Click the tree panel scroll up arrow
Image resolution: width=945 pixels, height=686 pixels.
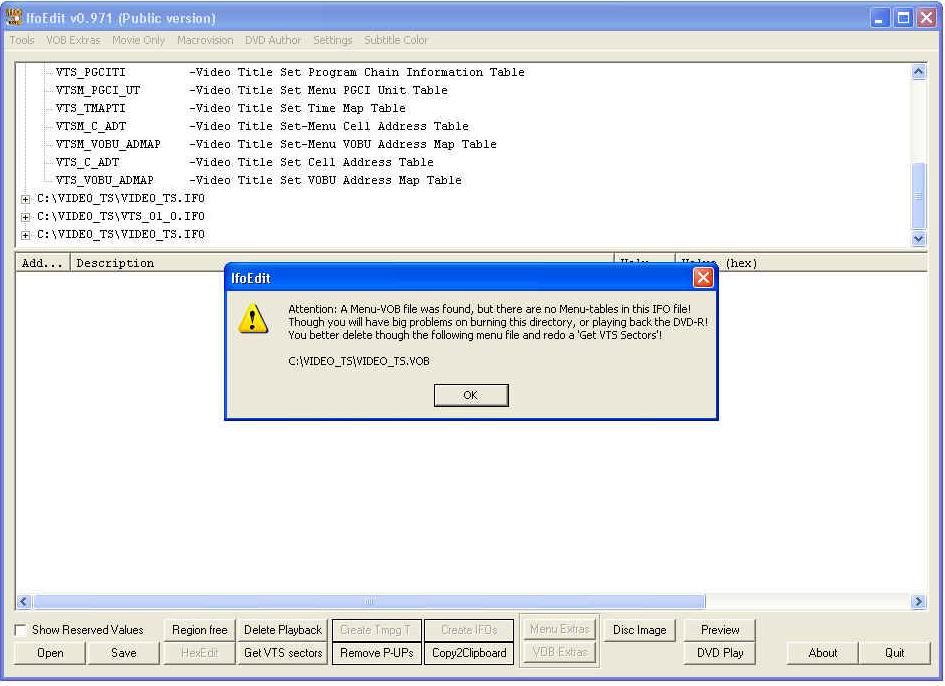coord(918,72)
